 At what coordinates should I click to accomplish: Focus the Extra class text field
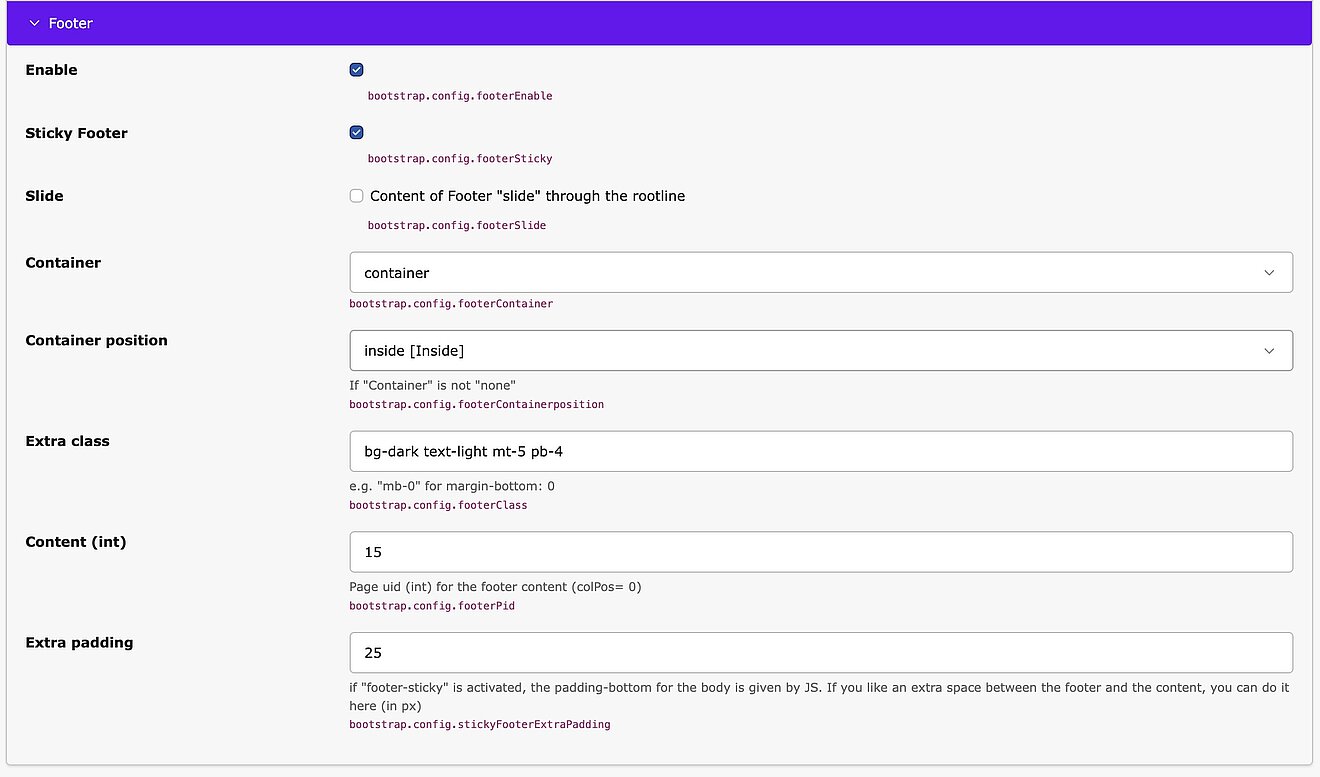tap(820, 451)
